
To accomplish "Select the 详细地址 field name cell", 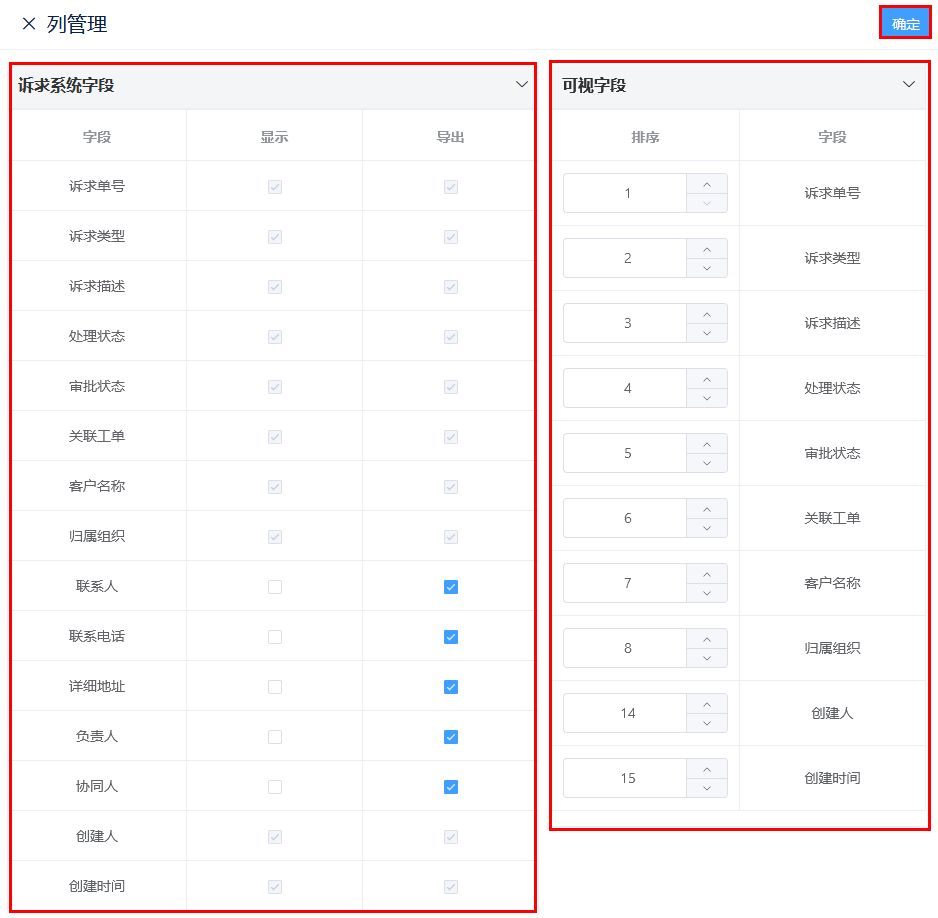I will pos(97,686).
